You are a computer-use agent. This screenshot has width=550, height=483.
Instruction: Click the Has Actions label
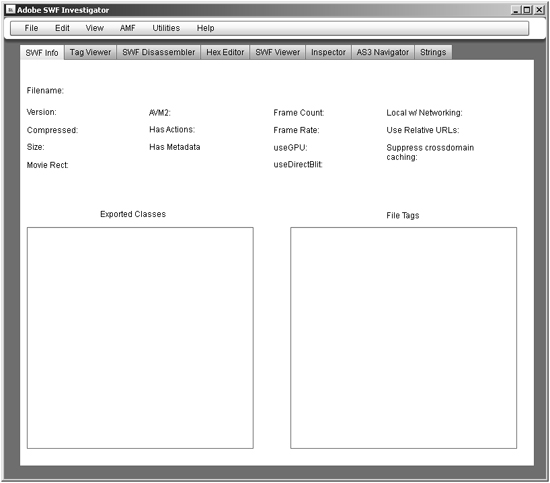coord(172,129)
